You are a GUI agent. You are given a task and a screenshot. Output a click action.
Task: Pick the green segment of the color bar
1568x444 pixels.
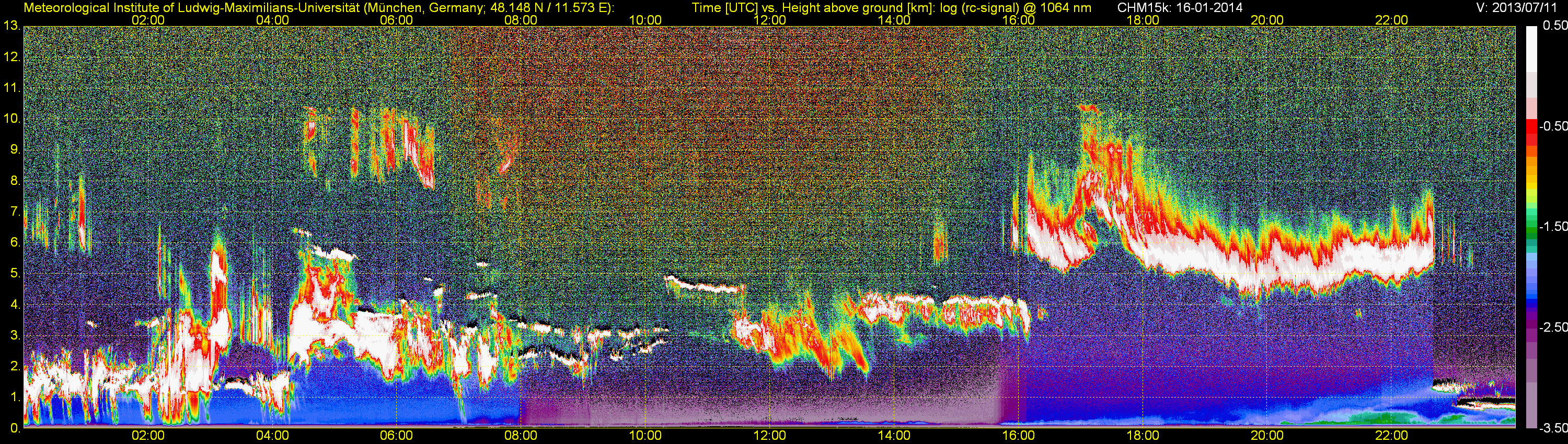click(1531, 231)
